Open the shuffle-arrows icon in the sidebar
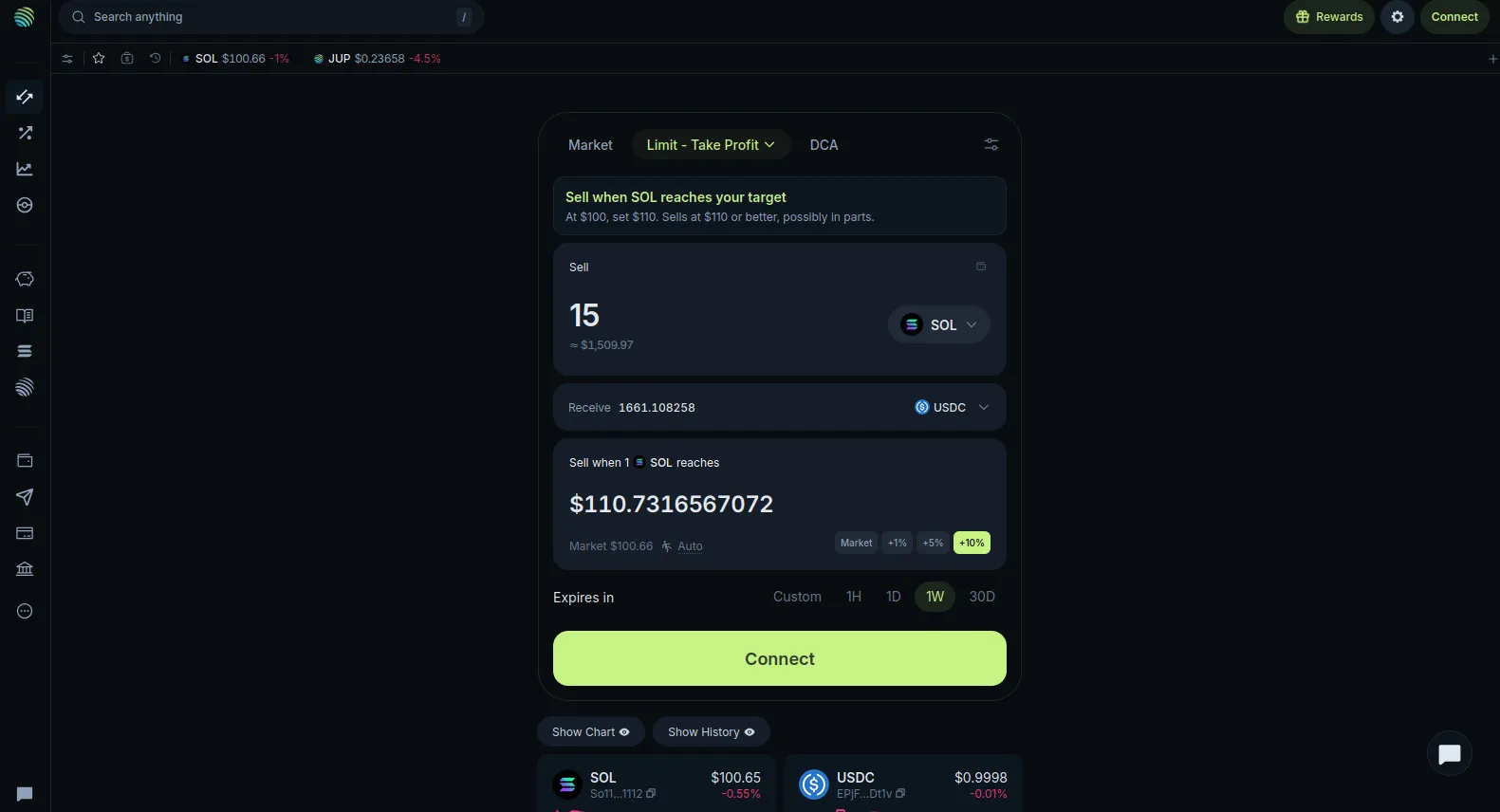 (x=25, y=133)
